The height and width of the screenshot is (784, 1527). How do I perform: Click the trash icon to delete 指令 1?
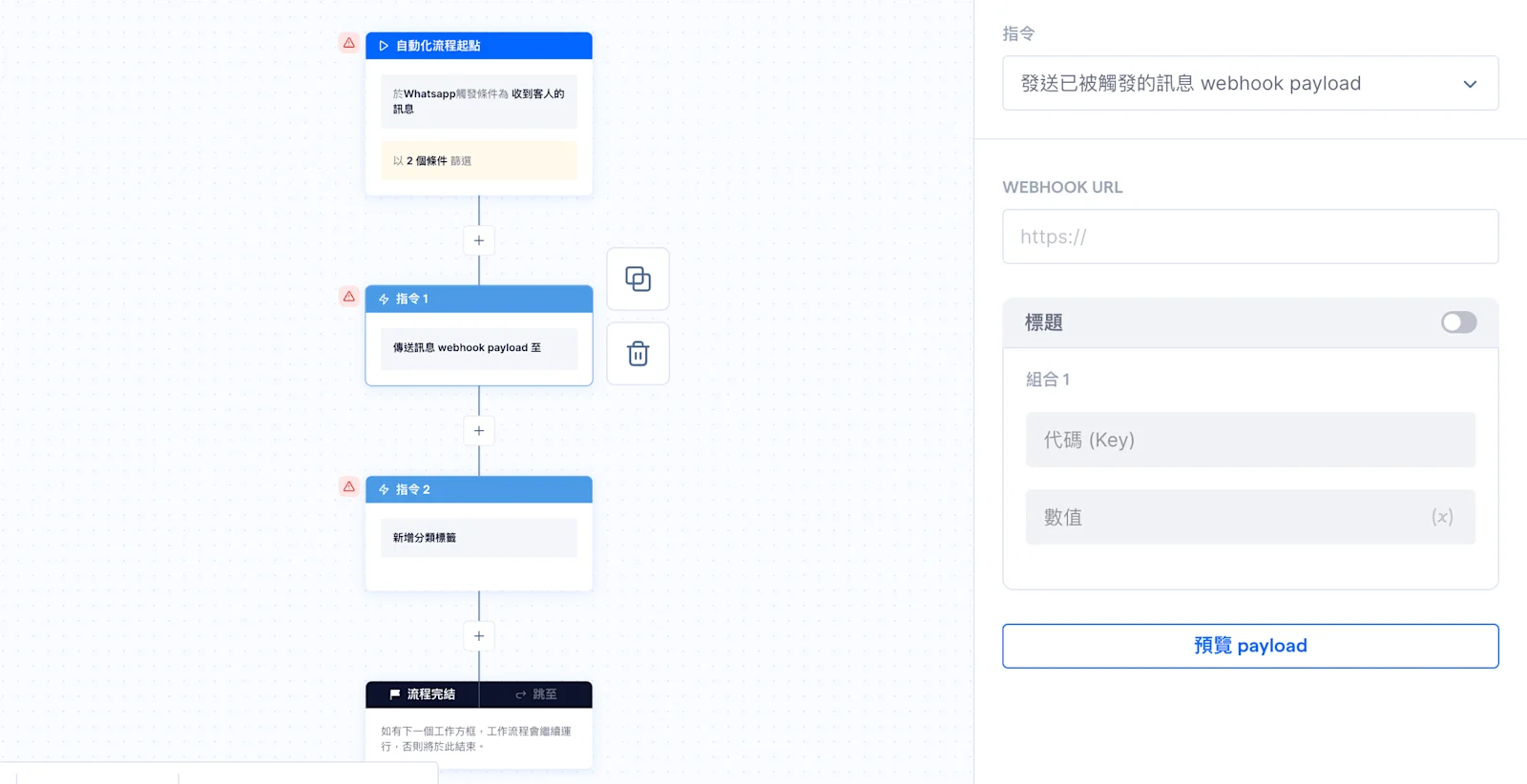(x=638, y=353)
